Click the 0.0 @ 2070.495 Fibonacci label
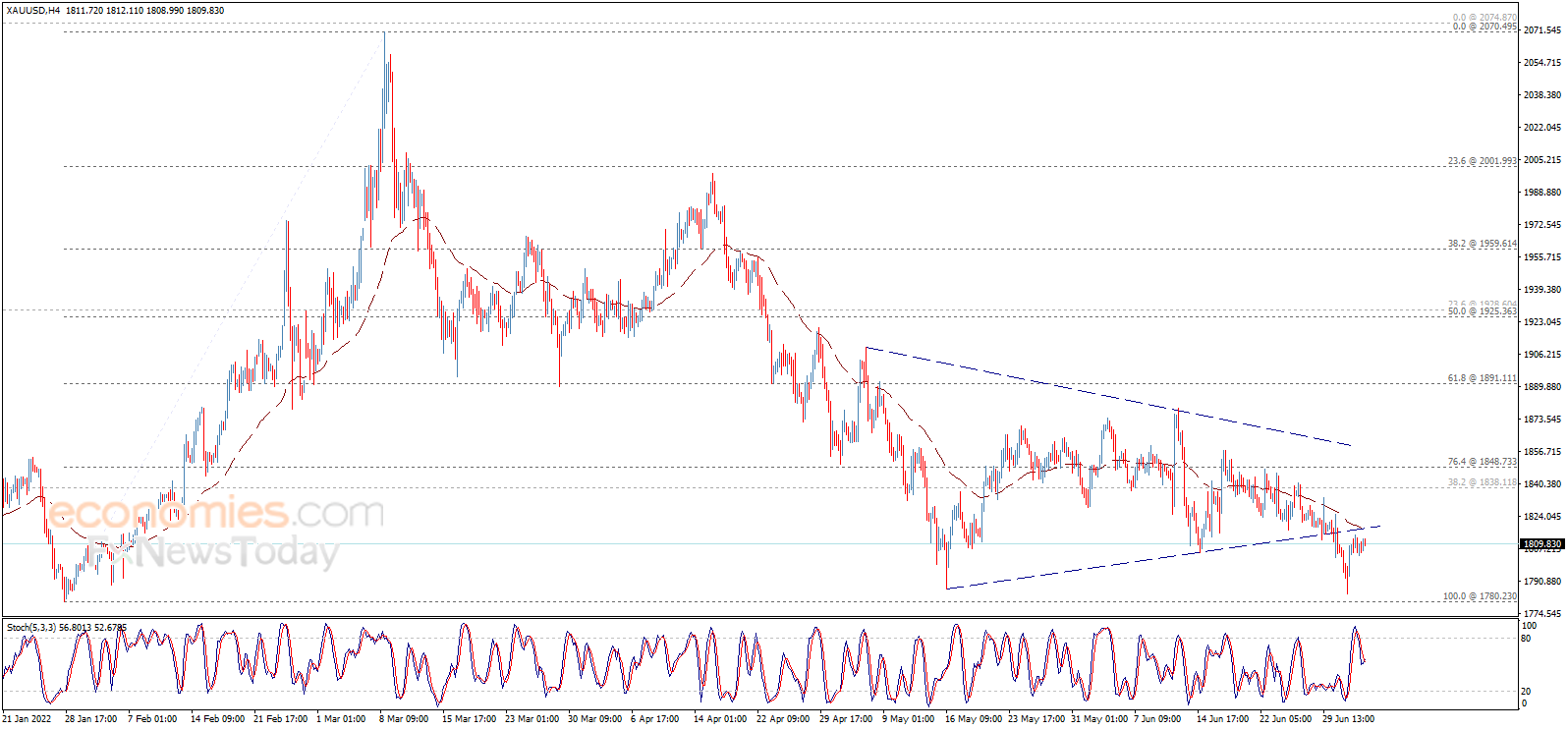1568x730 pixels. (x=1484, y=27)
